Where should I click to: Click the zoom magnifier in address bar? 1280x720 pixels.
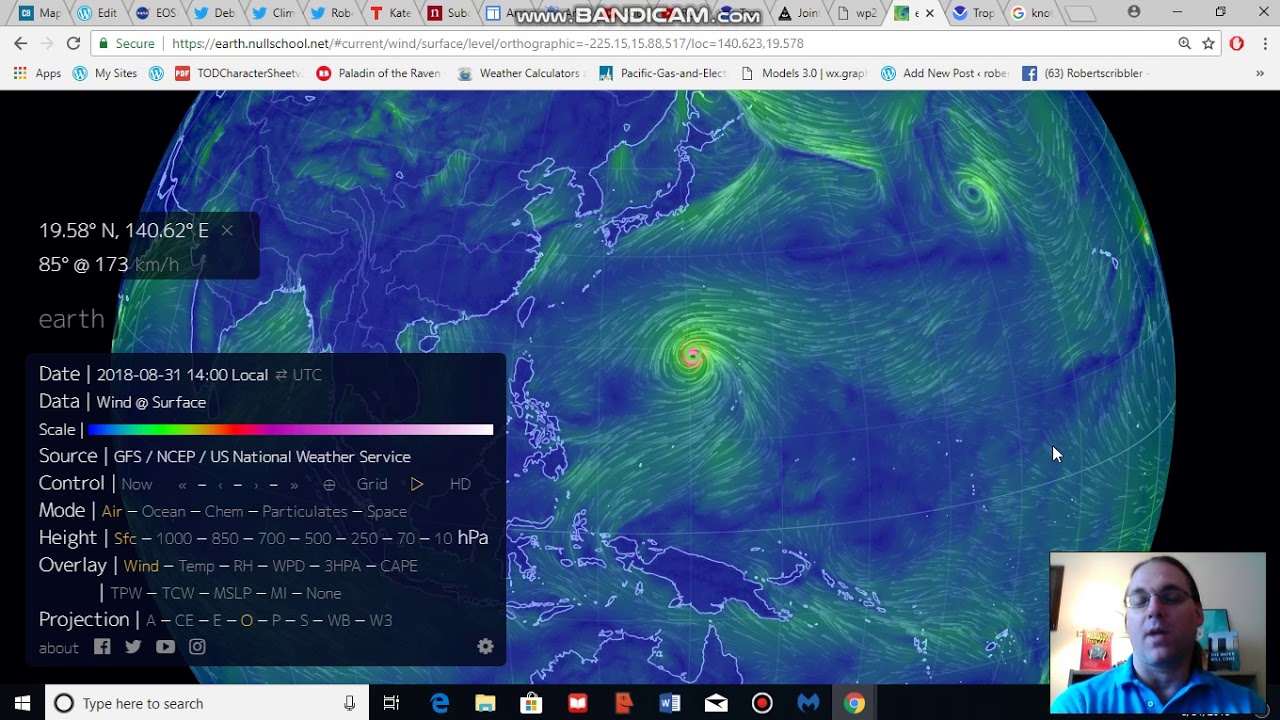click(x=1185, y=43)
